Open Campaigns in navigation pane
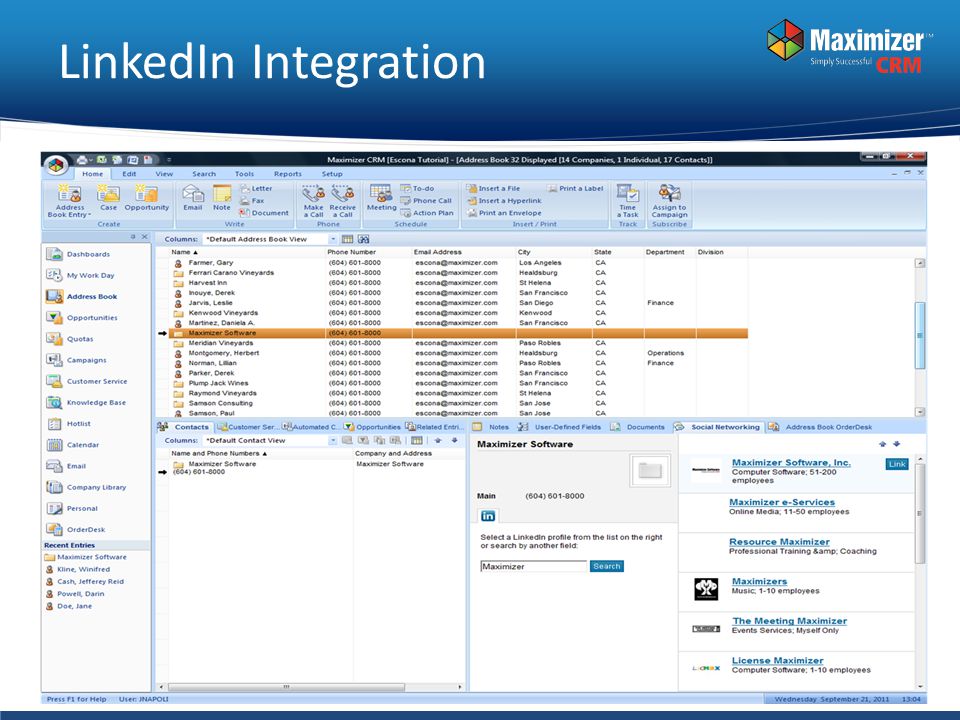 (x=77, y=360)
